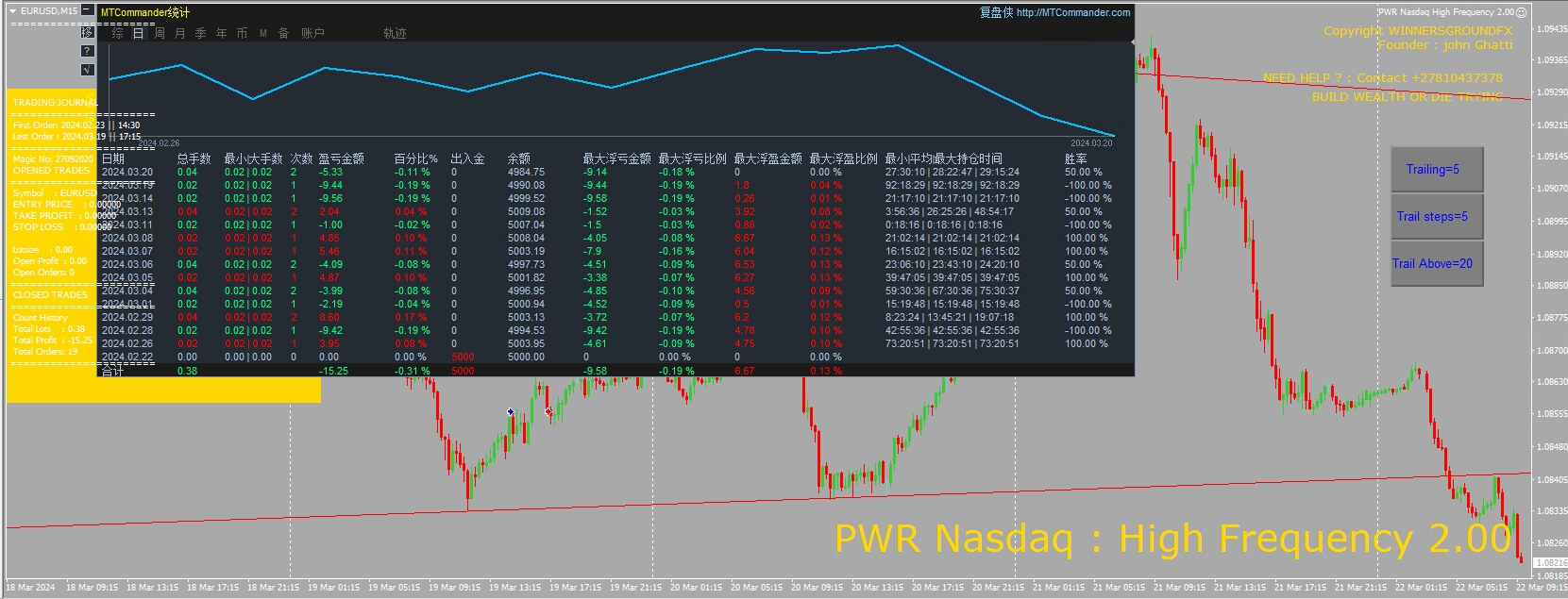1568x599 pixels.
Task: Open the 账户 (account) tab
Action: point(312,33)
